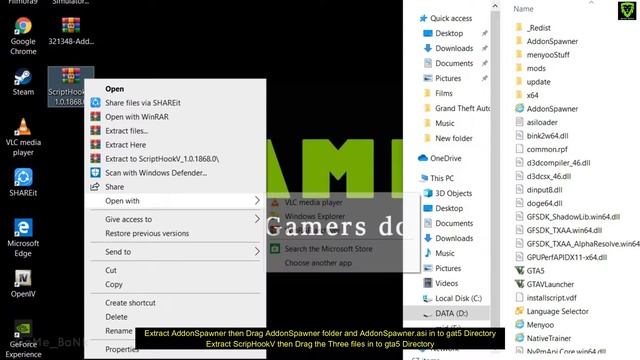Open the SHAREit desktop icon

(23, 182)
